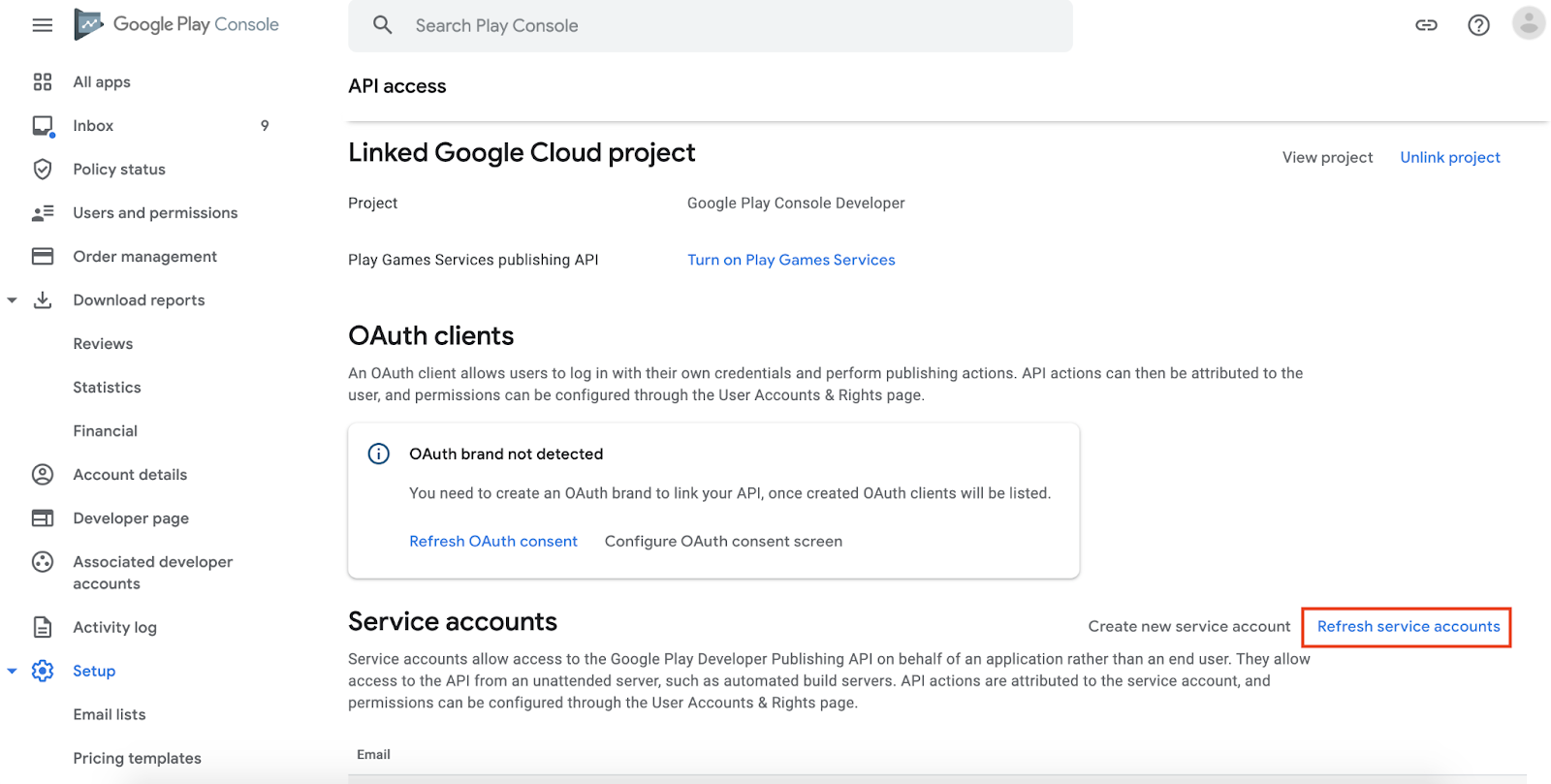The height and width of the screenshot is (784, 1551).
Task: Click the Setup gear icon
Action: [43, 671]
